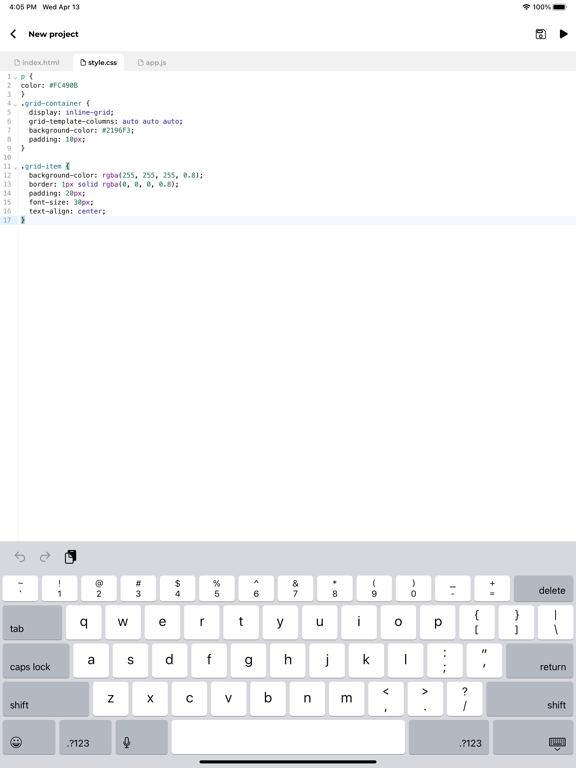Tap the left shift key
Viewport: 576px width, 768px height.
(x=46, y=699)
